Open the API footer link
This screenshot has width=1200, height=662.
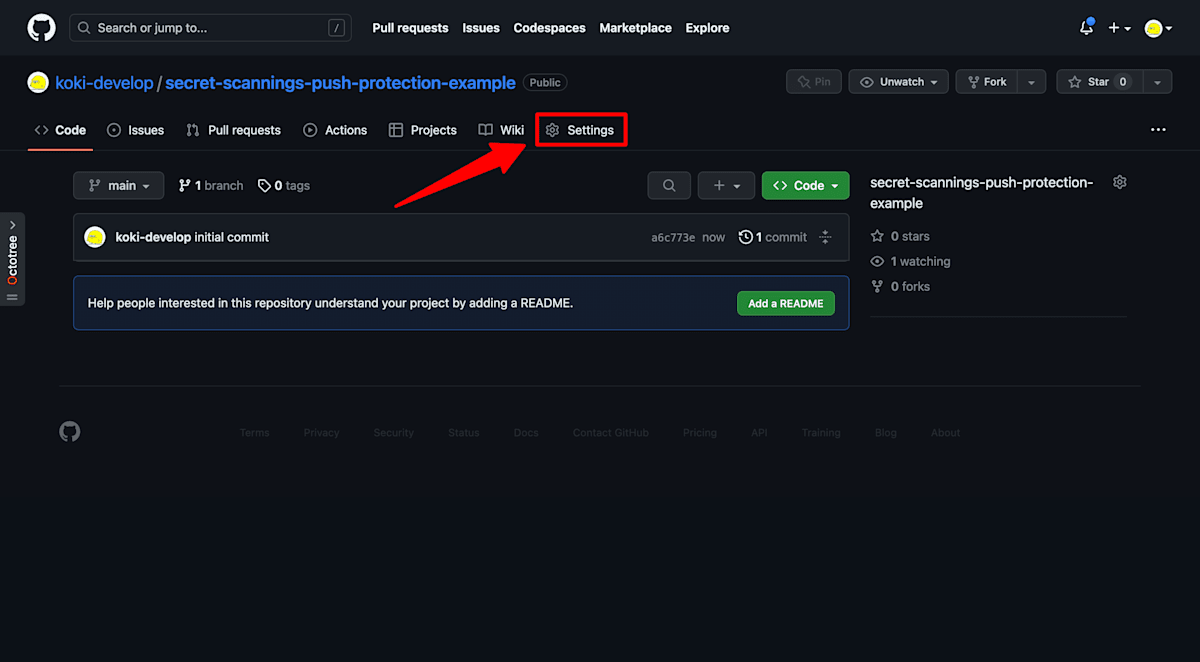click(759, 433)
